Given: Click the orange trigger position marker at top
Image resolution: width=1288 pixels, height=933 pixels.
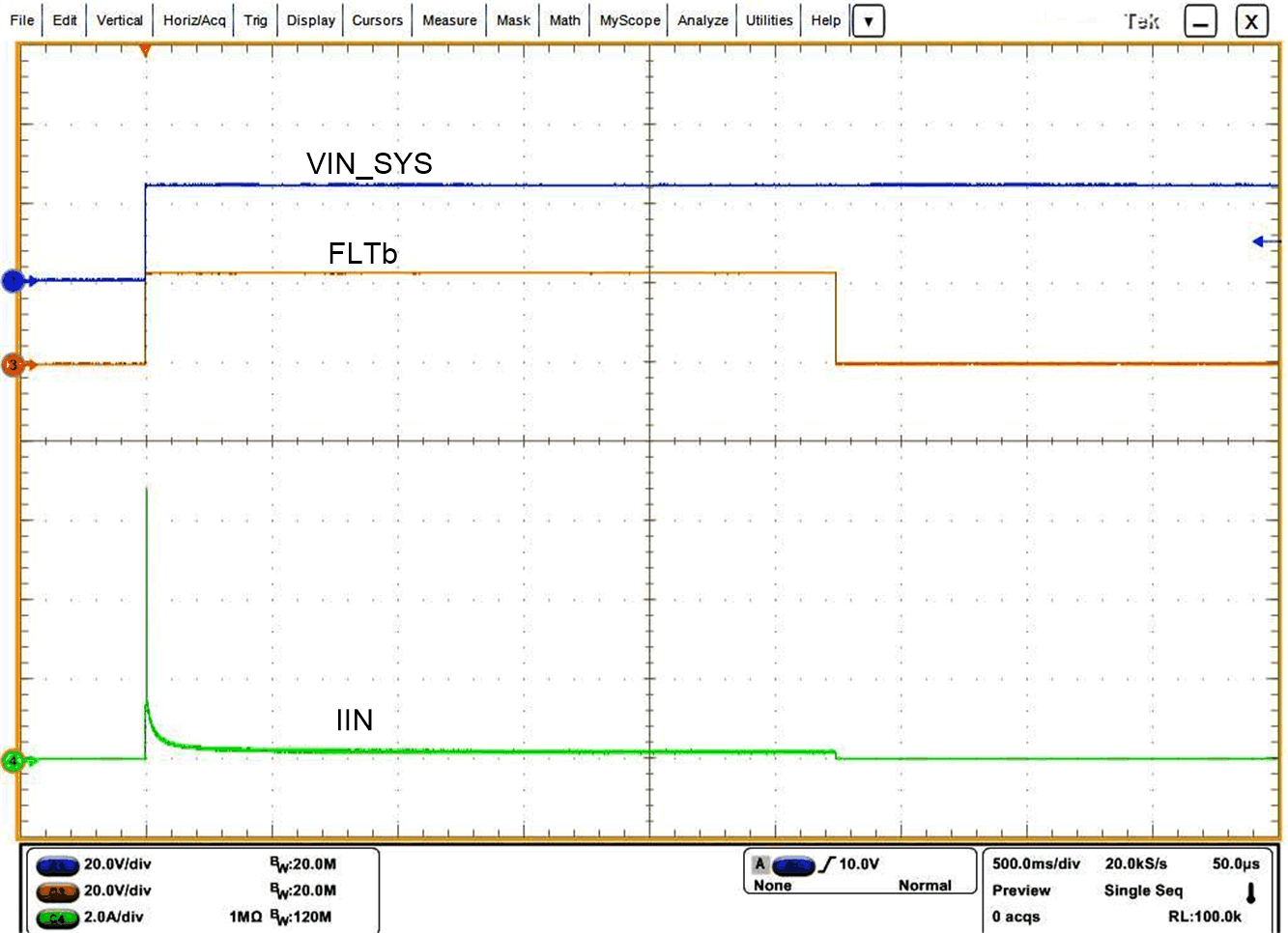Looking at the screenshot, I should coord(145,50).
